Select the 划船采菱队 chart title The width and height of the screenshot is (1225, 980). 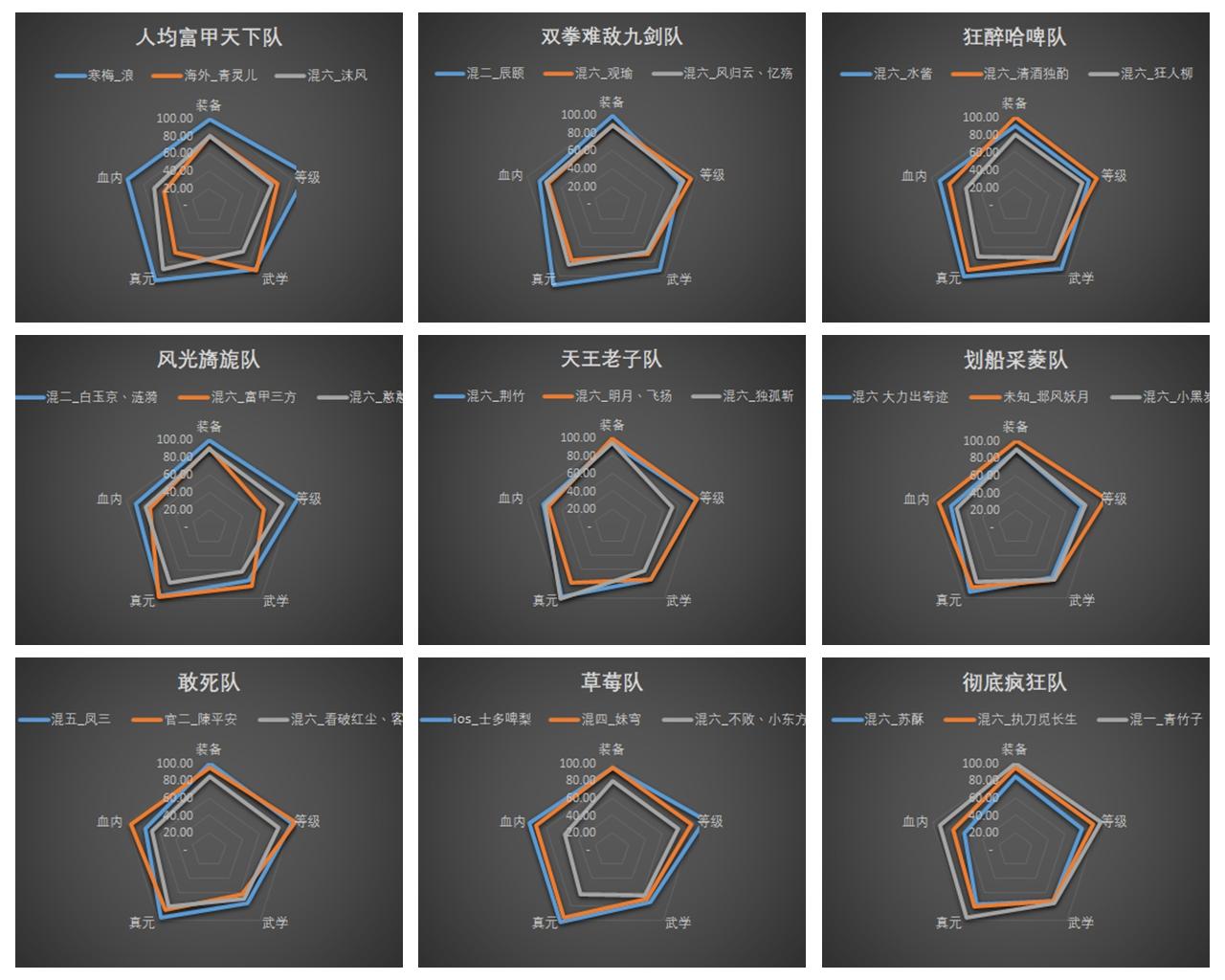click(1014, 360)
